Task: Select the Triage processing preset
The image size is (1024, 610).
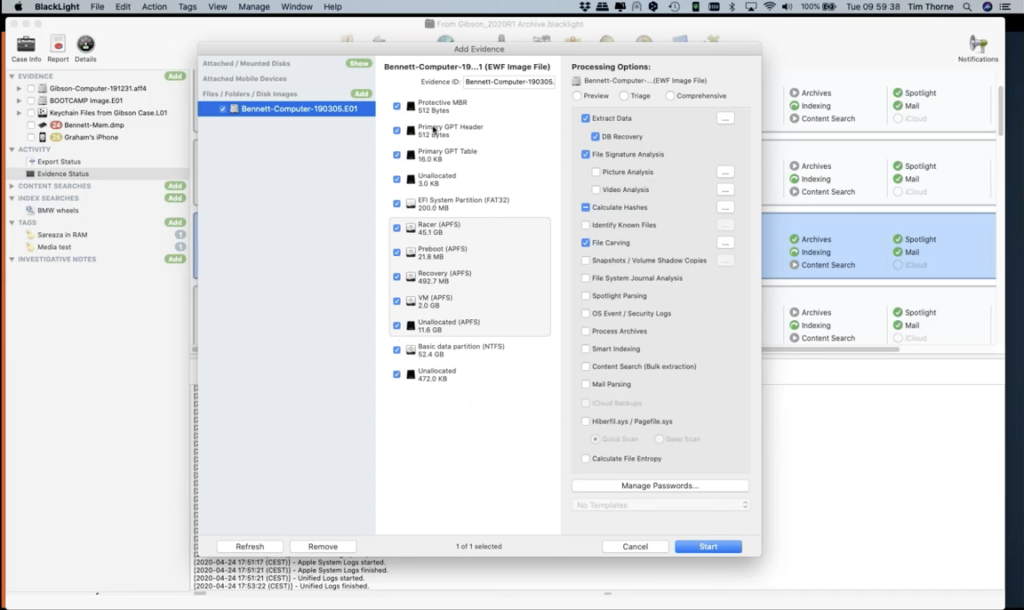Action: coord(624,96)
